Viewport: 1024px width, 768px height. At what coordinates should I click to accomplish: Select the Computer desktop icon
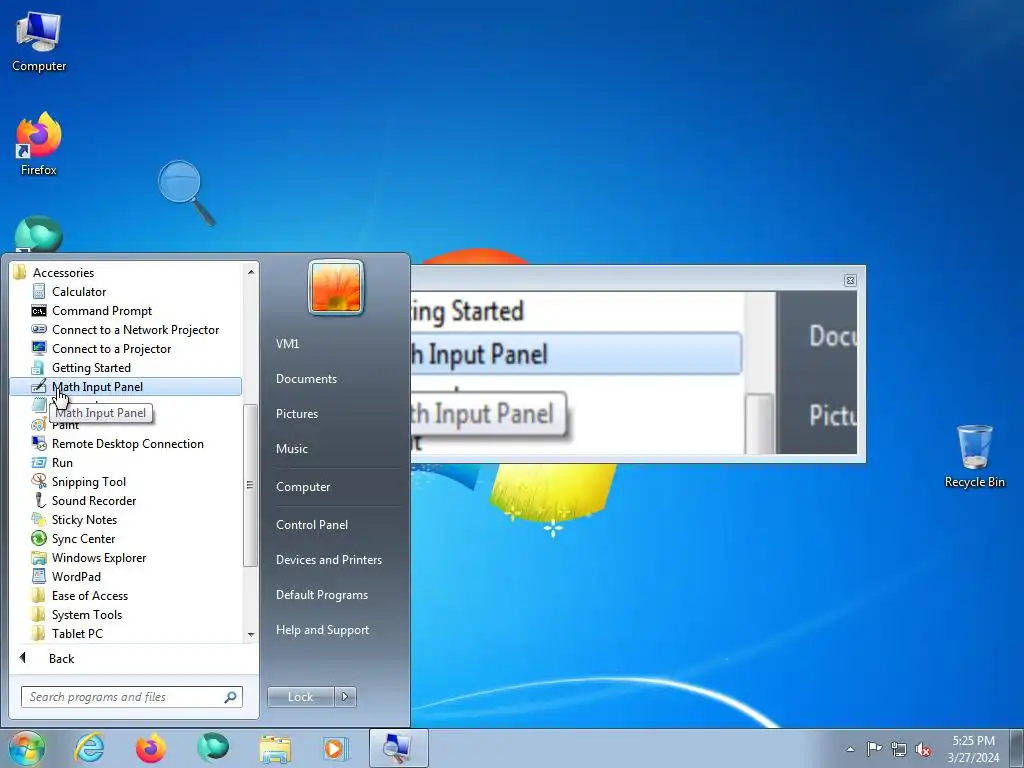39,42
